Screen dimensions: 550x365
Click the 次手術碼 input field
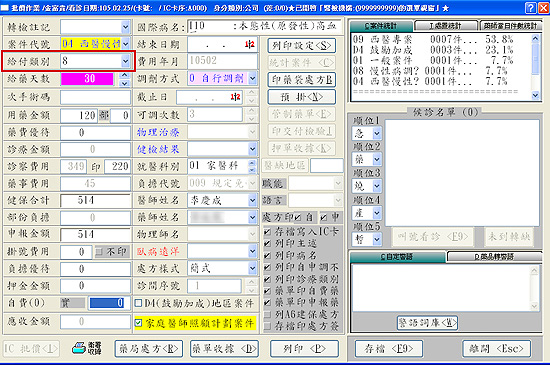pyautogui.click(x=95, y=97)
